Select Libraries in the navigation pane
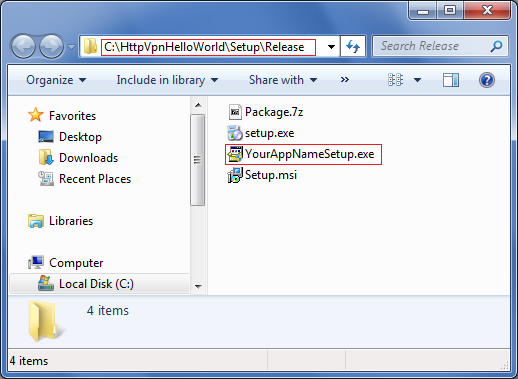The image size is (518, 379). click(71, 221)
